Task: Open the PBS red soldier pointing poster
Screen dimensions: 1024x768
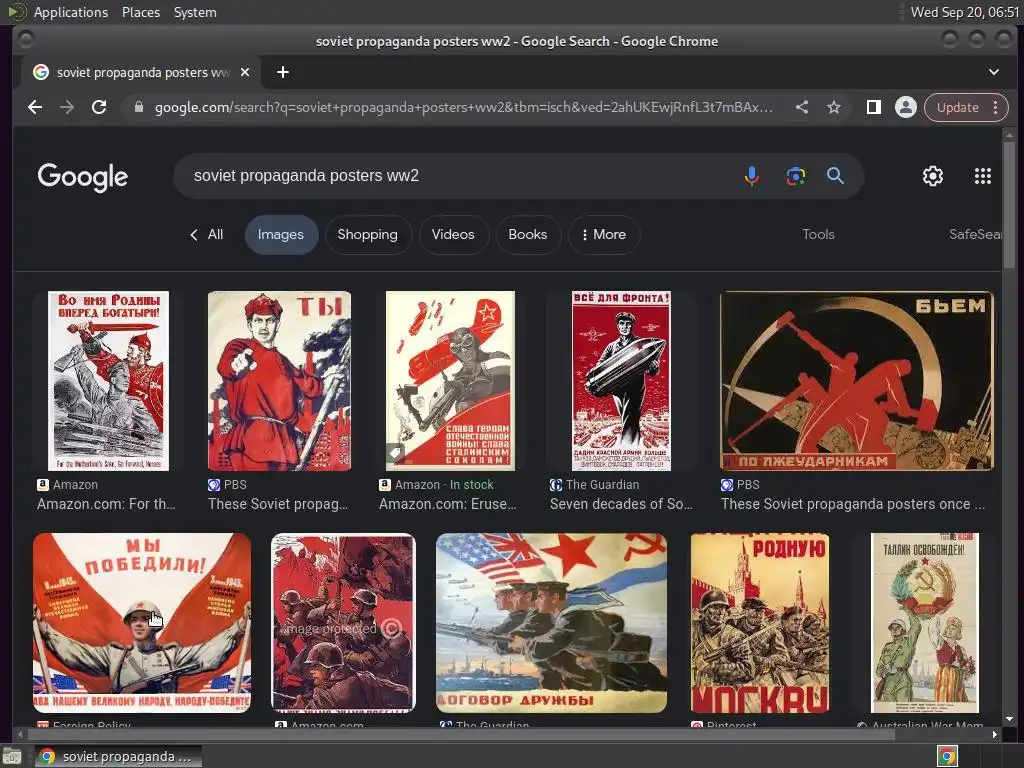Action: (x=280, y=381)
